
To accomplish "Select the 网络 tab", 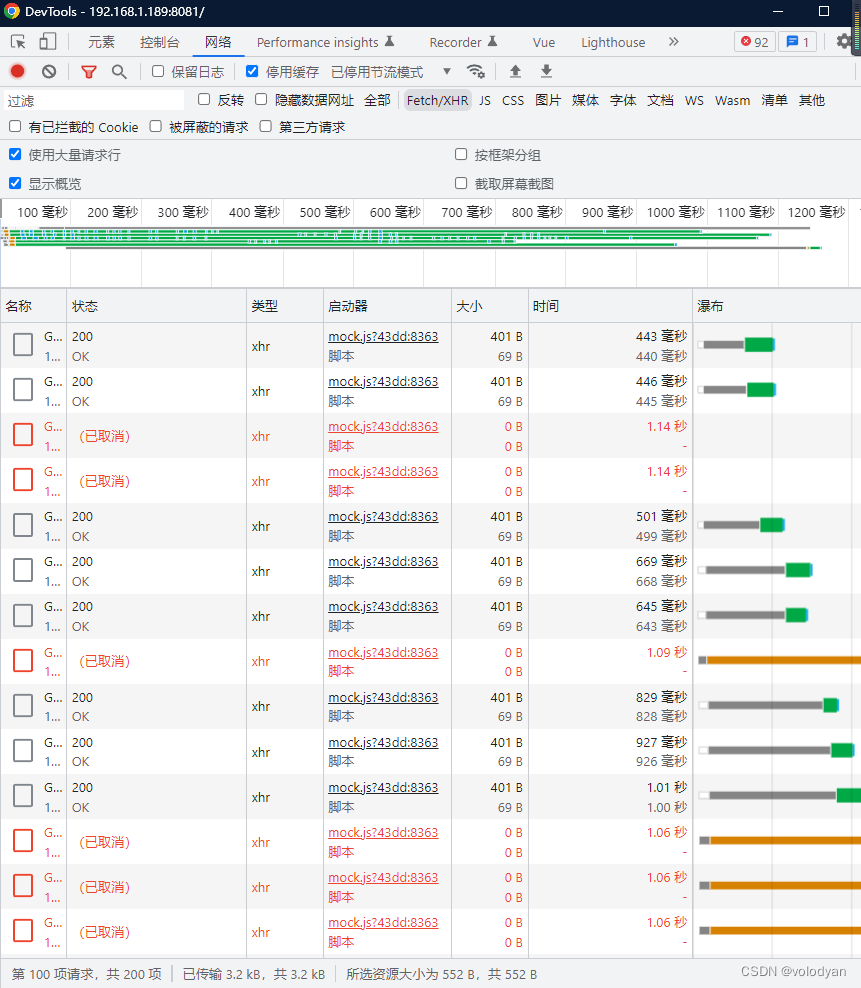I will pos(218,42).
